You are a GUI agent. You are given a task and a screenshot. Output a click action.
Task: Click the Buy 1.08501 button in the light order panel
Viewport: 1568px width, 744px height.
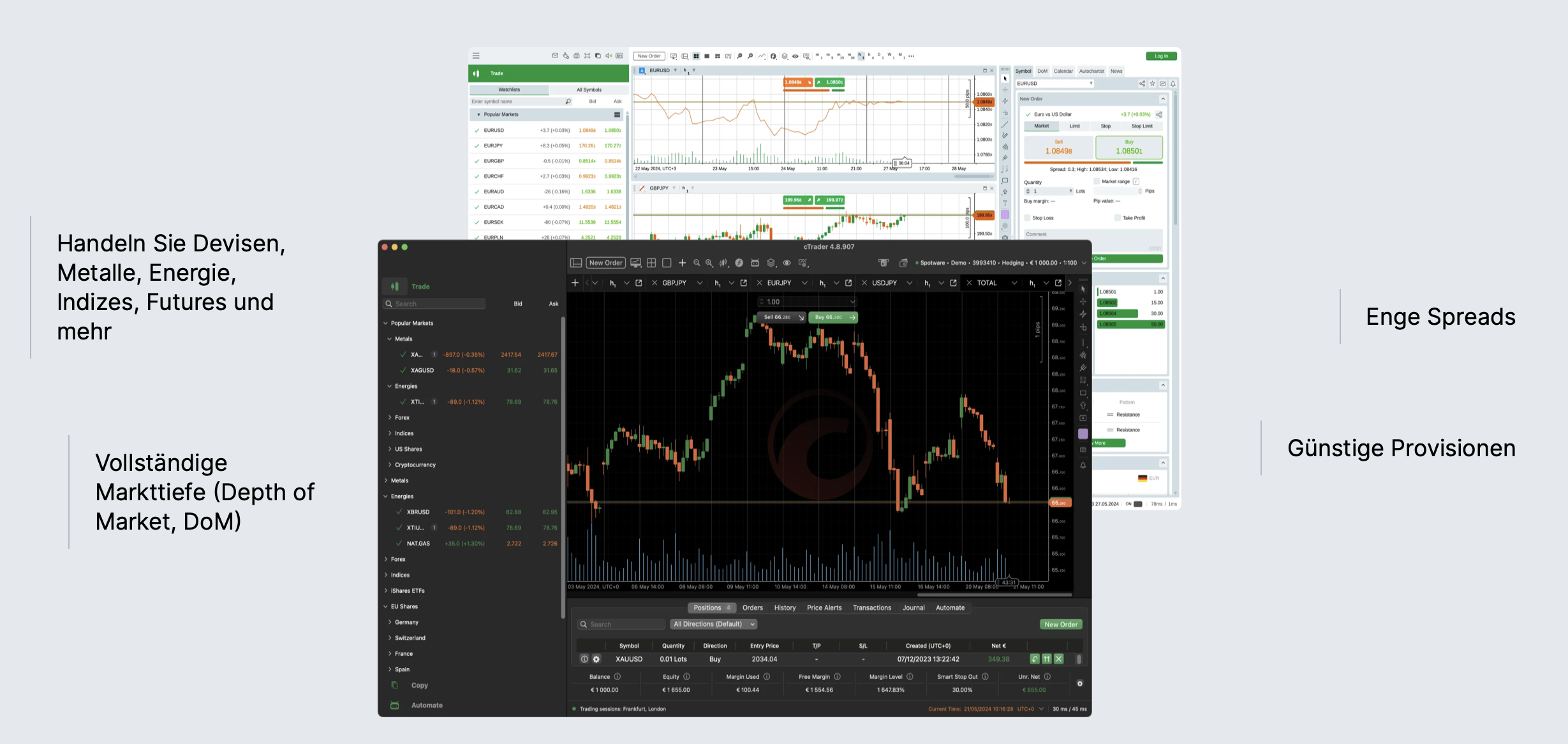click(1129, 147)
